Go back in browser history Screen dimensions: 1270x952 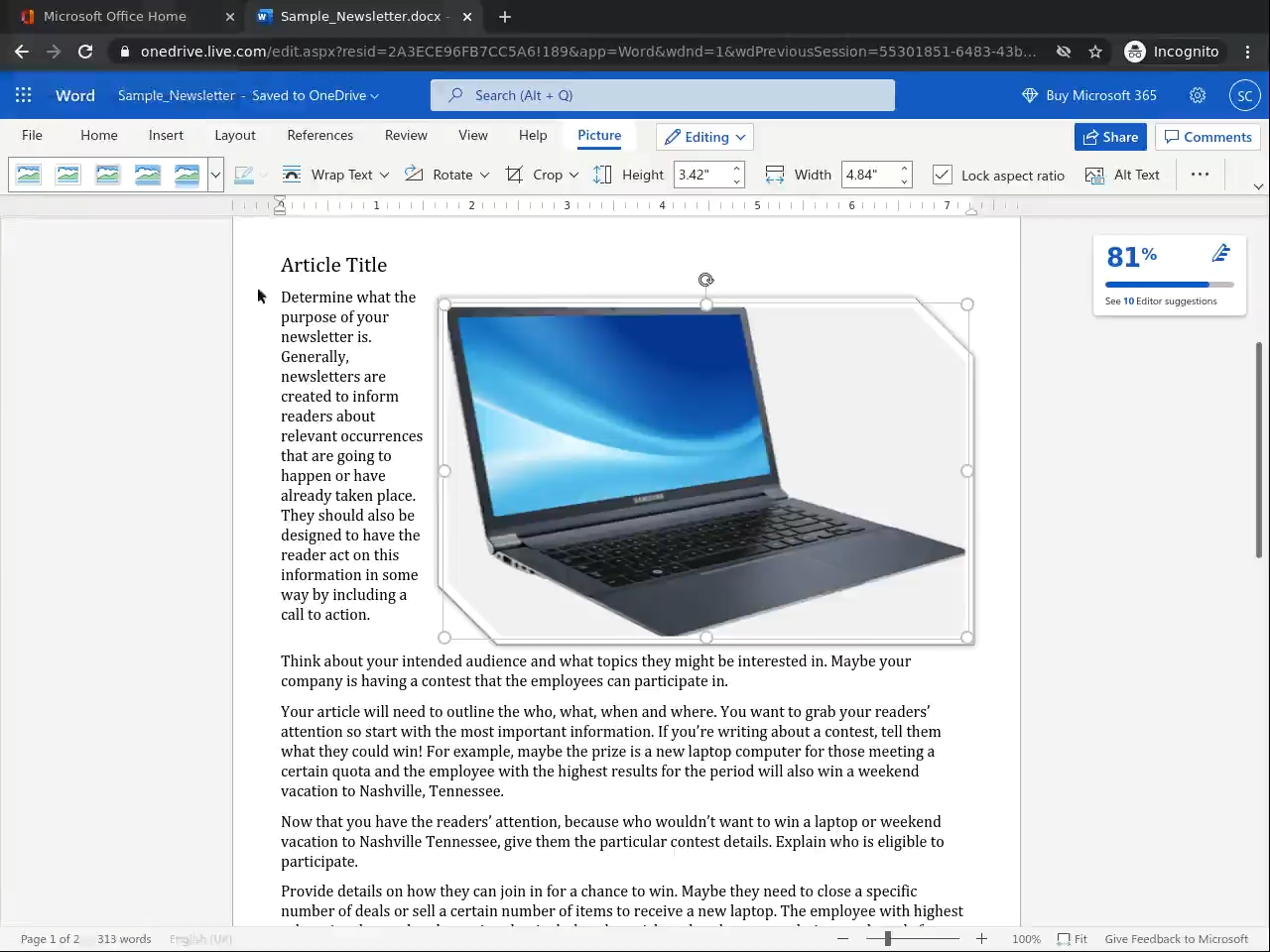22,52
